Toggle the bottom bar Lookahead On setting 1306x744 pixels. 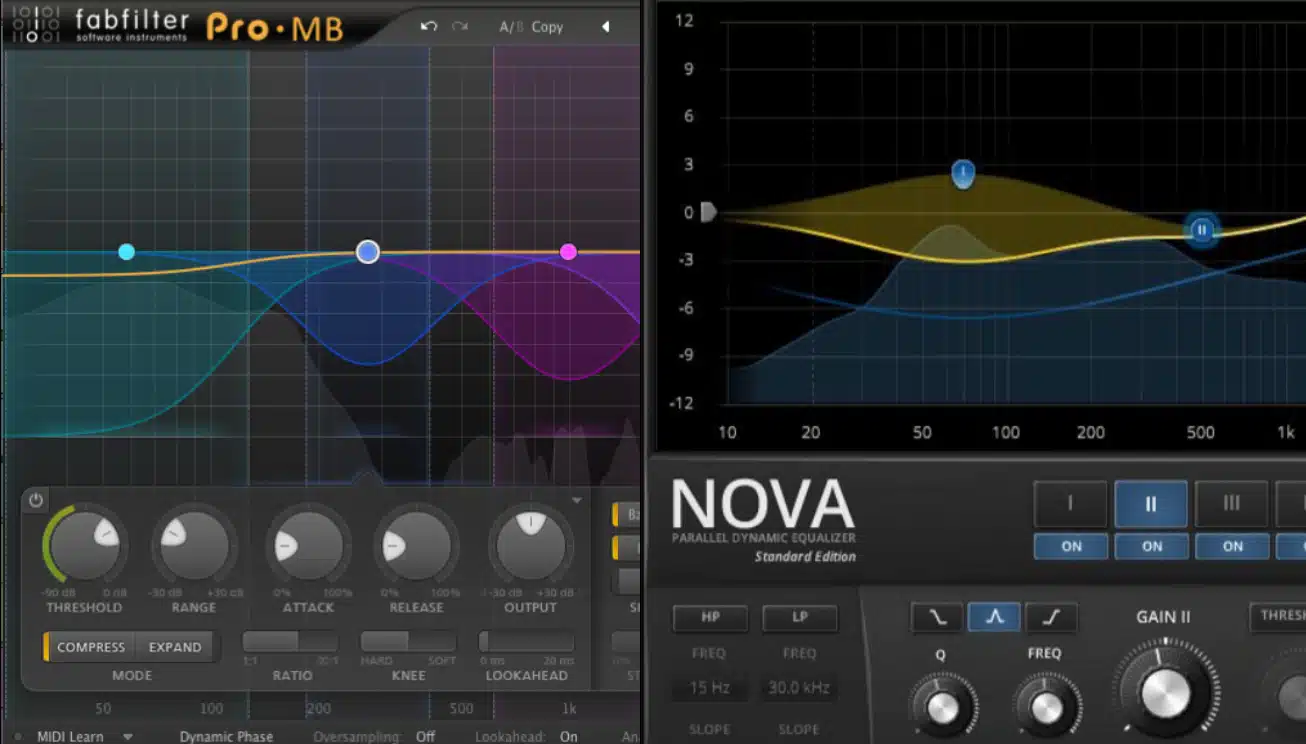(x=568, y=737)
